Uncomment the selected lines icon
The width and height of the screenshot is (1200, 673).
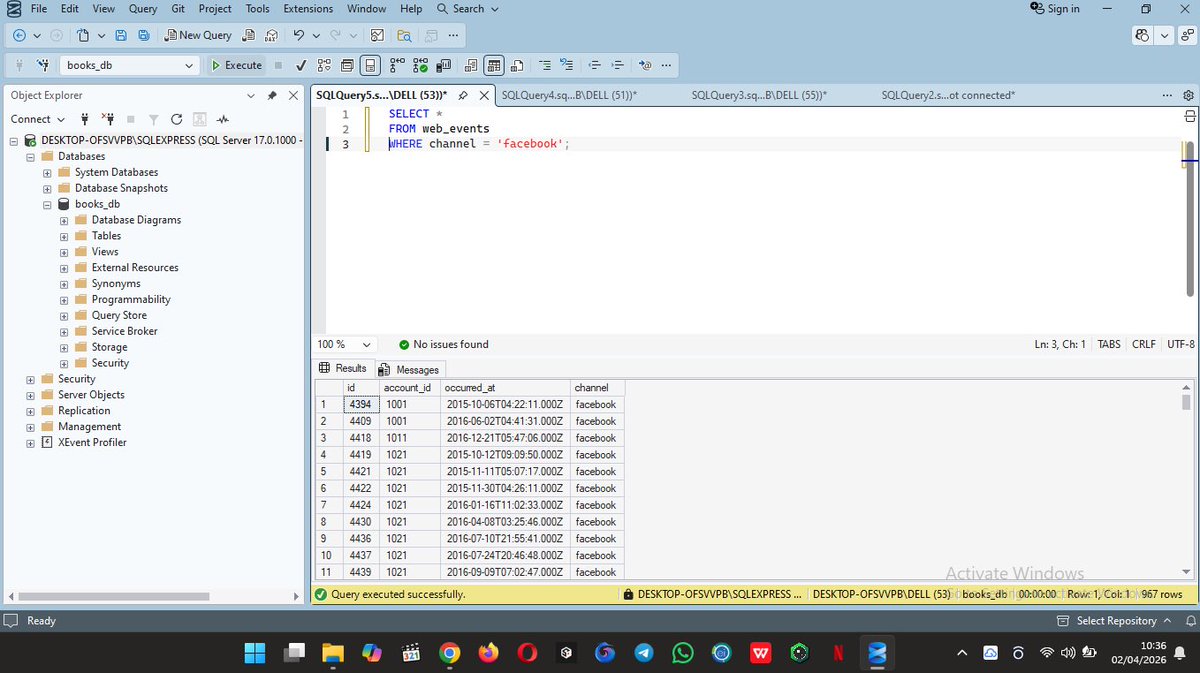(x=567, y=65)
